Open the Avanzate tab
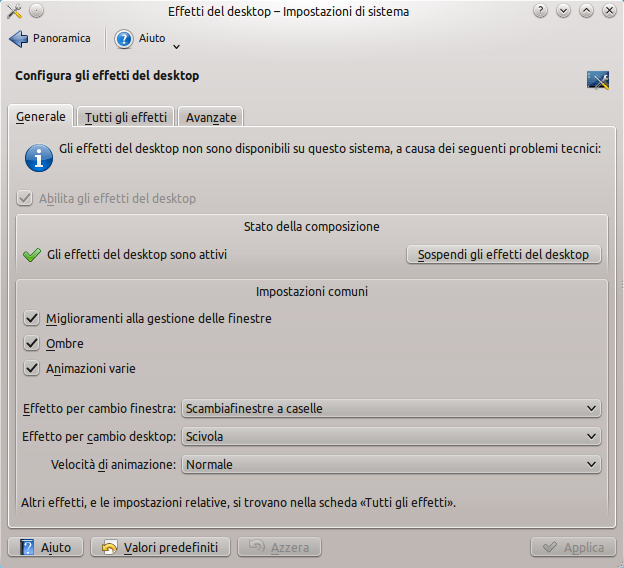The image size is (624, 568). [211, 117]
